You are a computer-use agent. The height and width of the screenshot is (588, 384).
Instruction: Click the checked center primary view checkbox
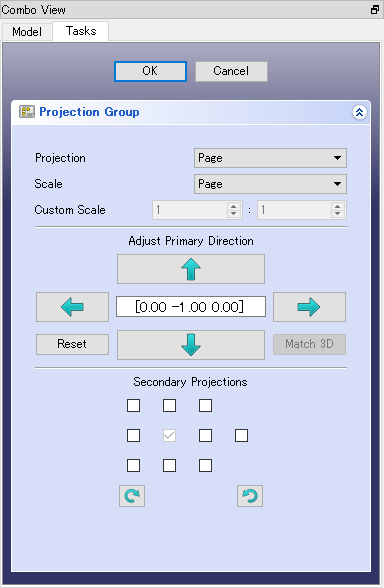[x=170, y=435]
